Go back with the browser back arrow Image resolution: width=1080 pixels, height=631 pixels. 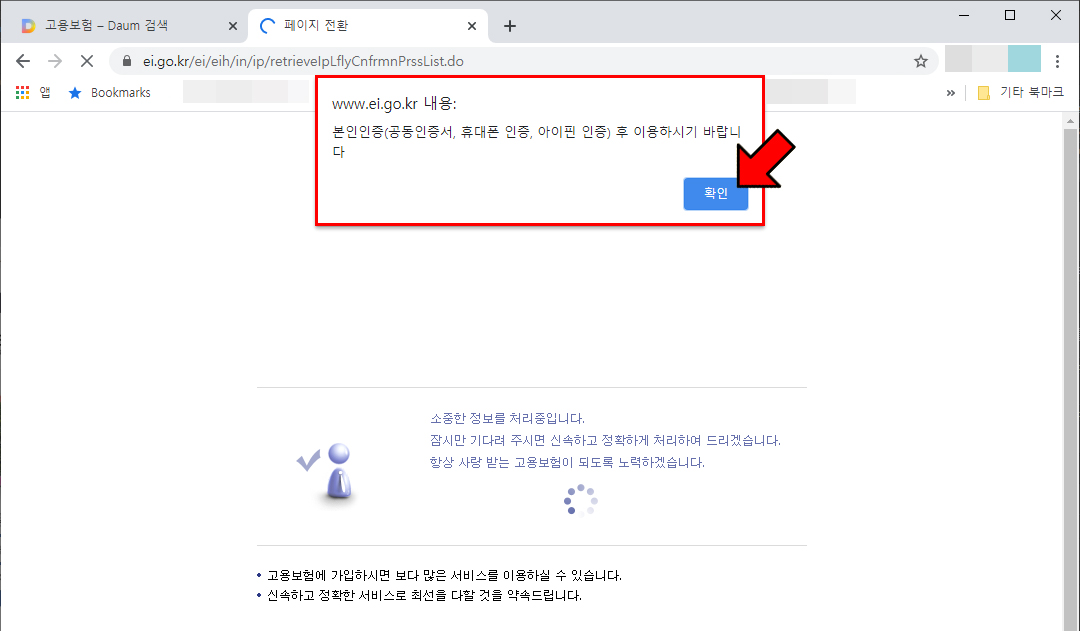23,61
